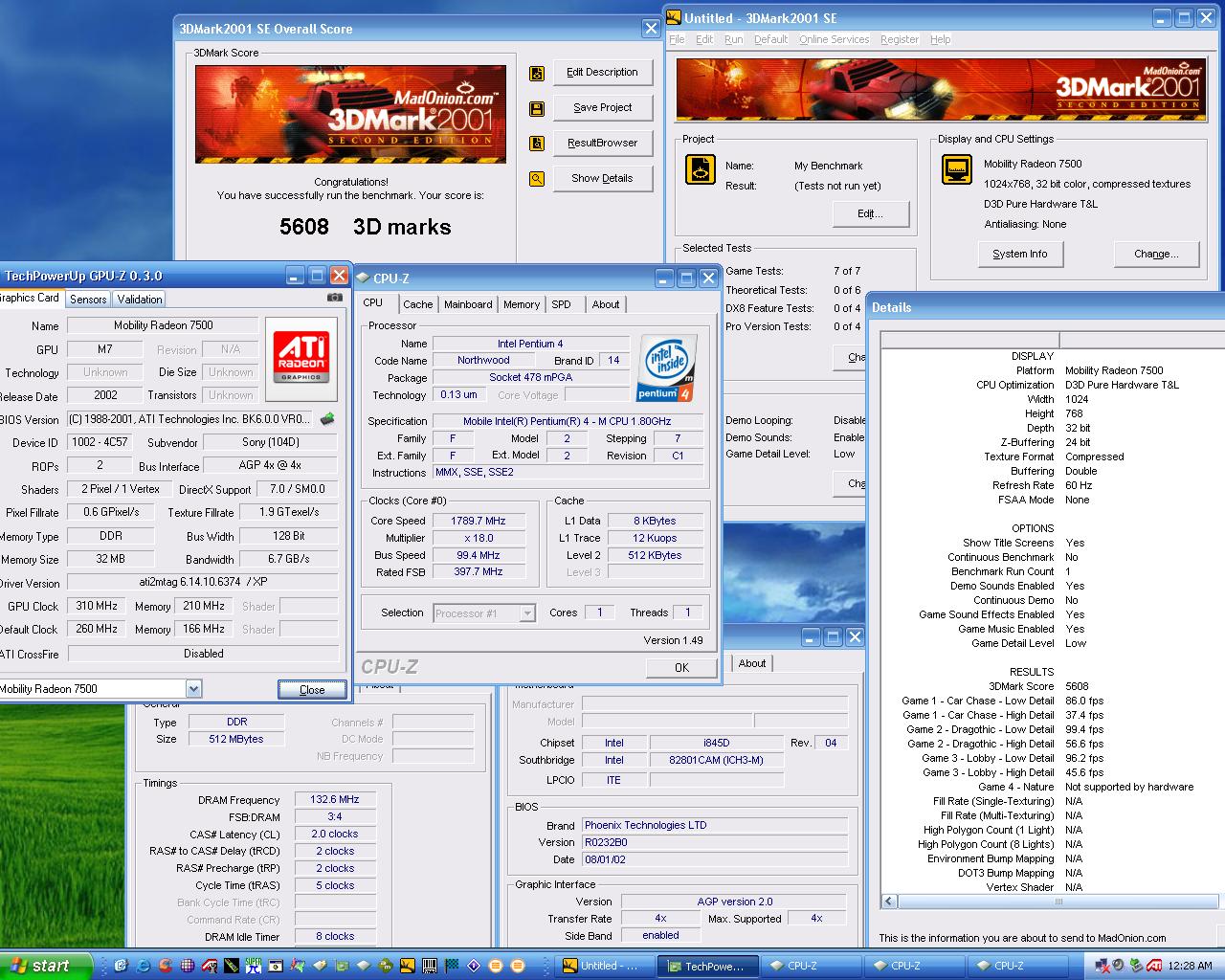
Task: Click the ResultBrowser icon beside its button
Action: [537, 144]
